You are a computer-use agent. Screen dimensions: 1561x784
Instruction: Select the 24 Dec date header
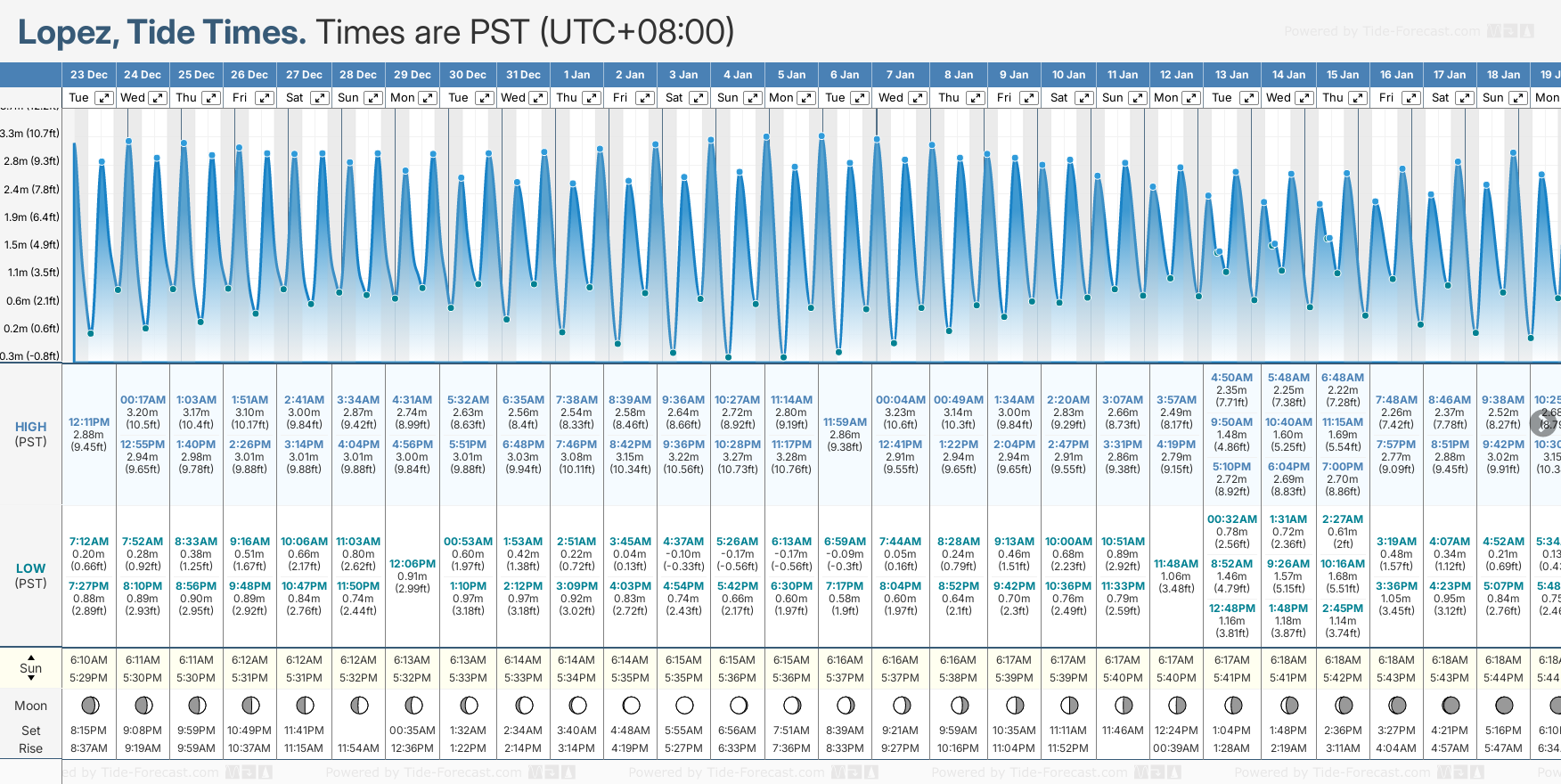coord(143,75)
